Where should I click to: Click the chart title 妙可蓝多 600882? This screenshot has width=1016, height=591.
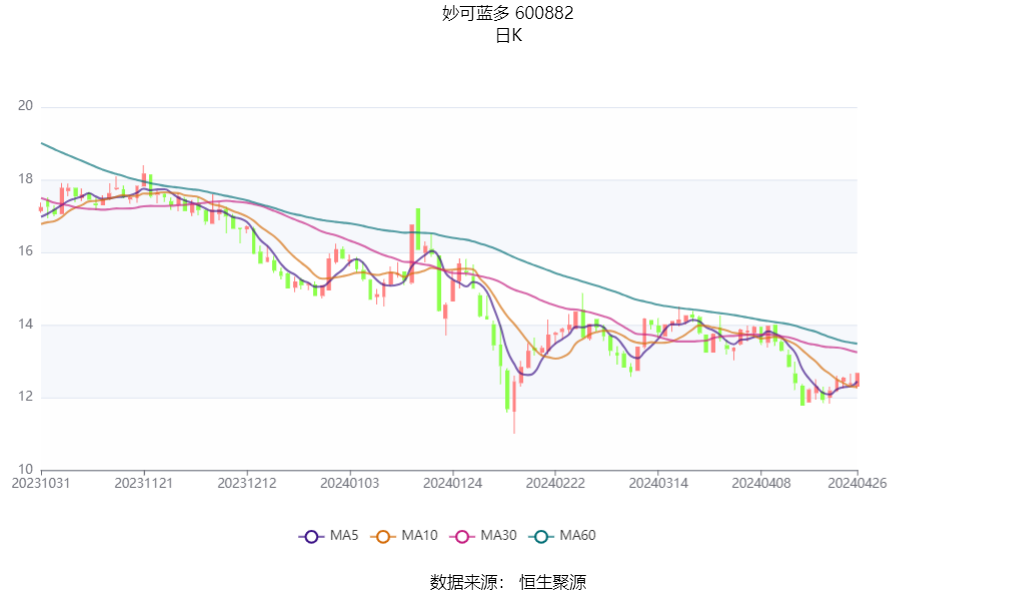pyautogui.click(x=508, y=13)
